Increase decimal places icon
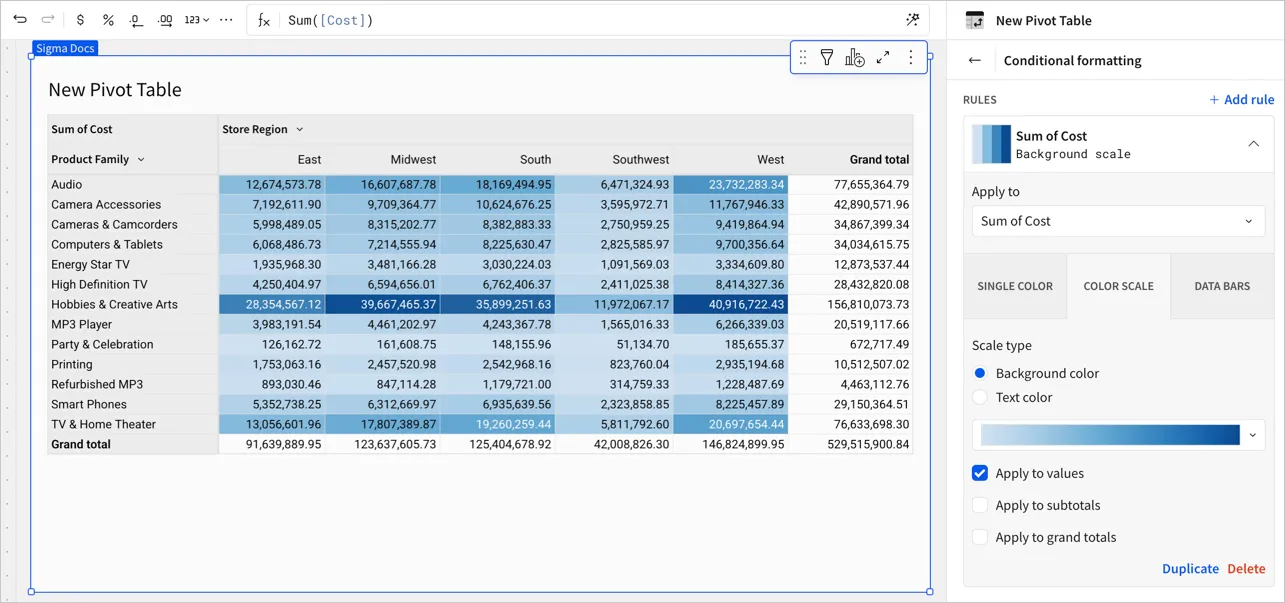Image resolution: width=1285 pixels, height=603 pixels. (x=166, y=20)
